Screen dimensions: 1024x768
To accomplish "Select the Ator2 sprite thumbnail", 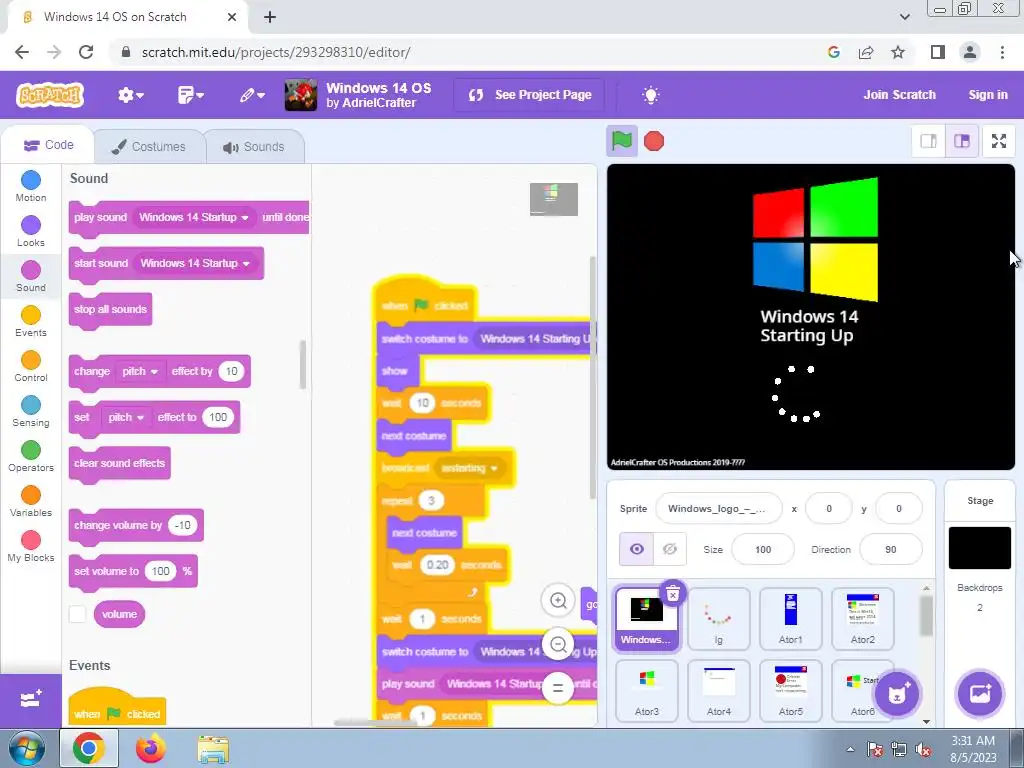I will point(862,618).
